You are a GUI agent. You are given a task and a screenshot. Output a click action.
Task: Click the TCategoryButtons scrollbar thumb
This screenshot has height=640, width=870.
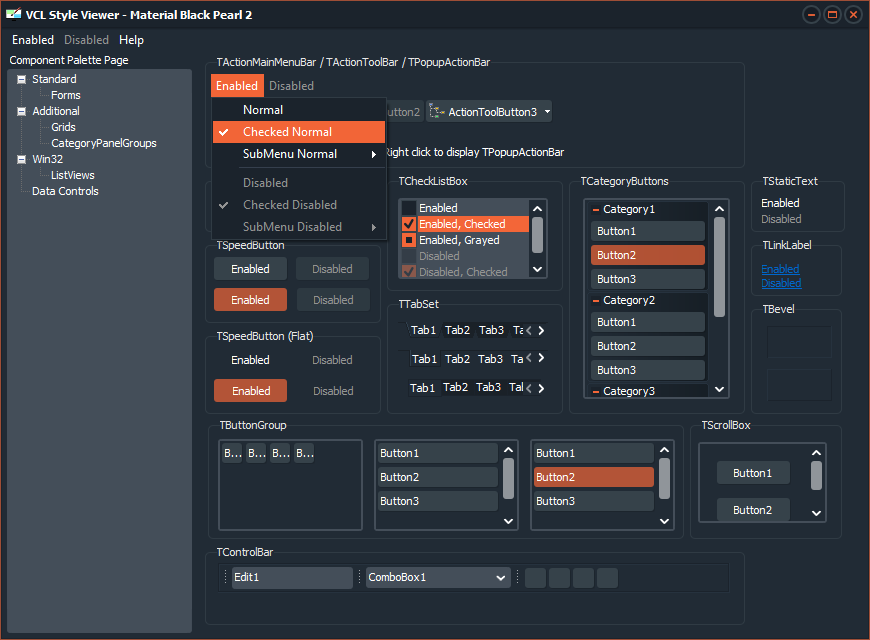pyautogui.click(x=719, y=267)
